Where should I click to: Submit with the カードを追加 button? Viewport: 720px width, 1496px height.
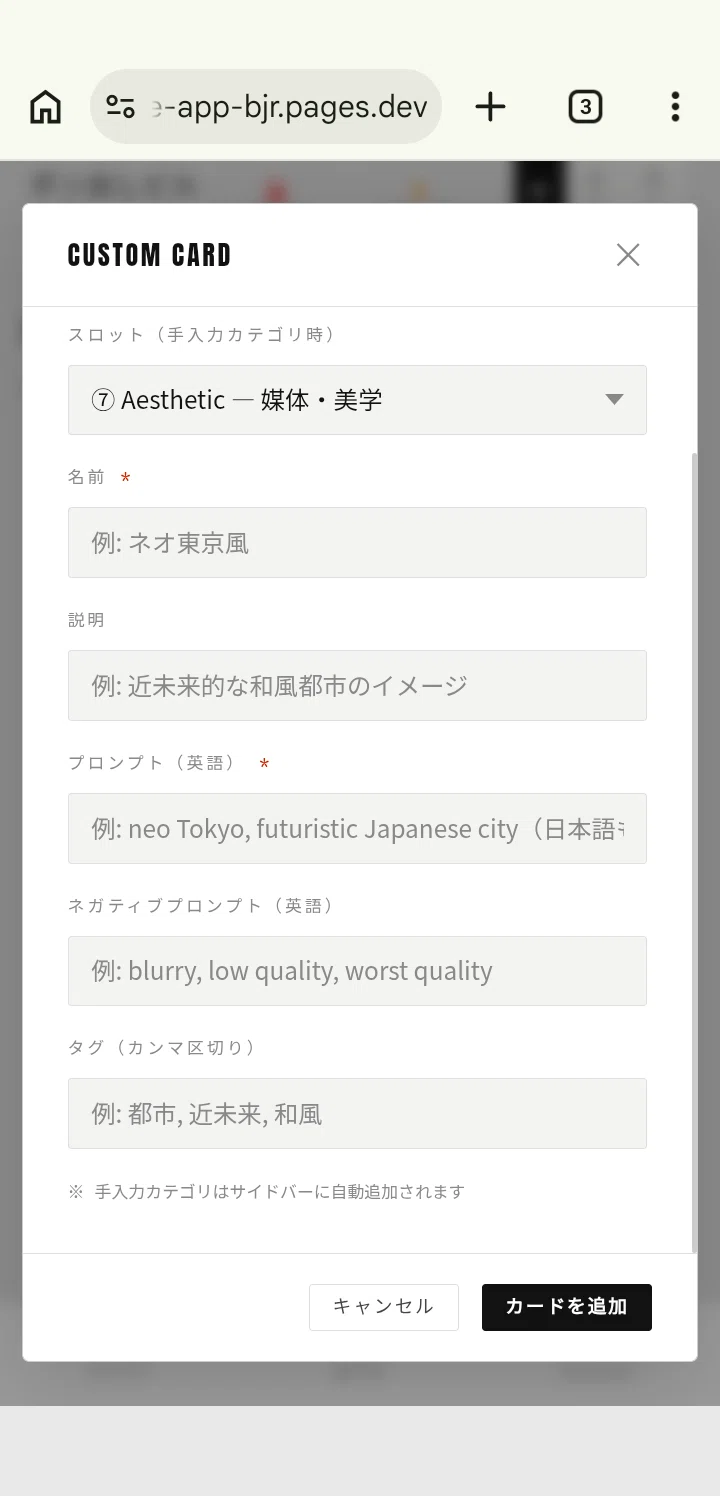click(x=567, y=1307)
